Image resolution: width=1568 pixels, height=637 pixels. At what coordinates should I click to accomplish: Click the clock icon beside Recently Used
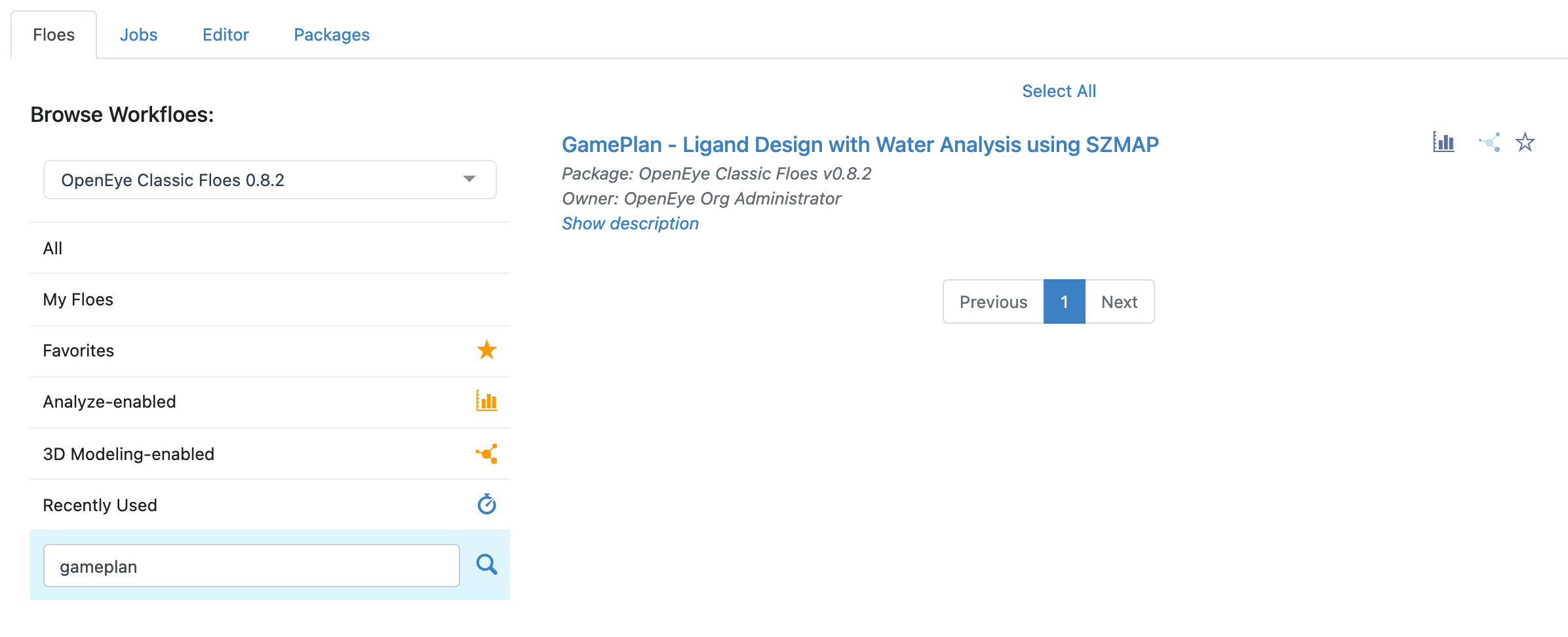pyautogui.click(x=486, y=504)
